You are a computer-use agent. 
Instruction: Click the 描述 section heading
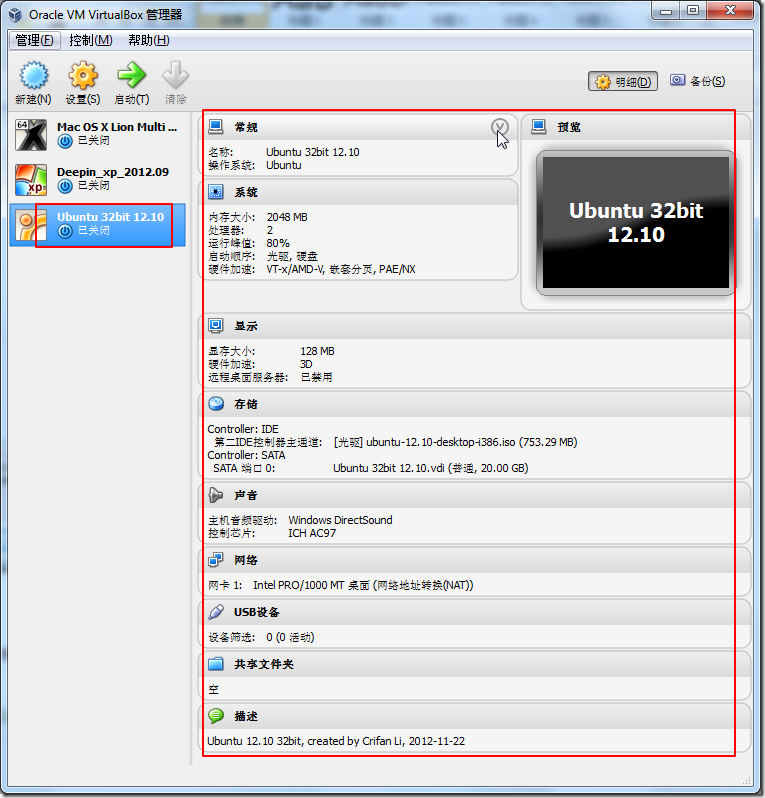[x=246, y=716]
